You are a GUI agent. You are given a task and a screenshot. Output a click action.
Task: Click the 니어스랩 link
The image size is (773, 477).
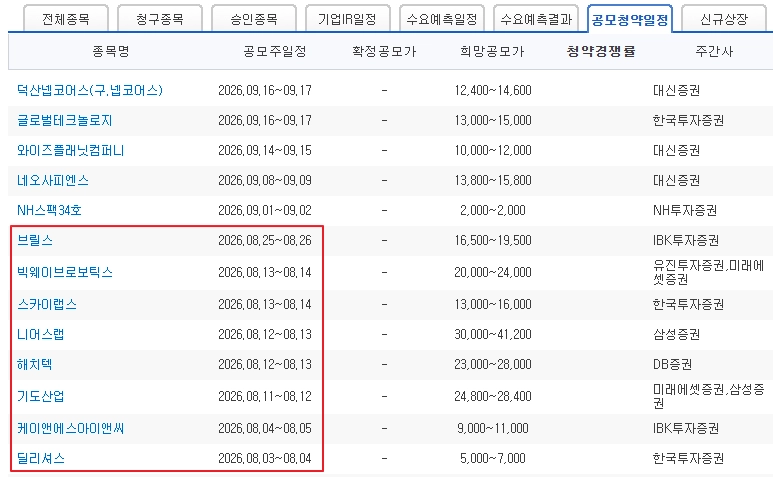point(40,335)
